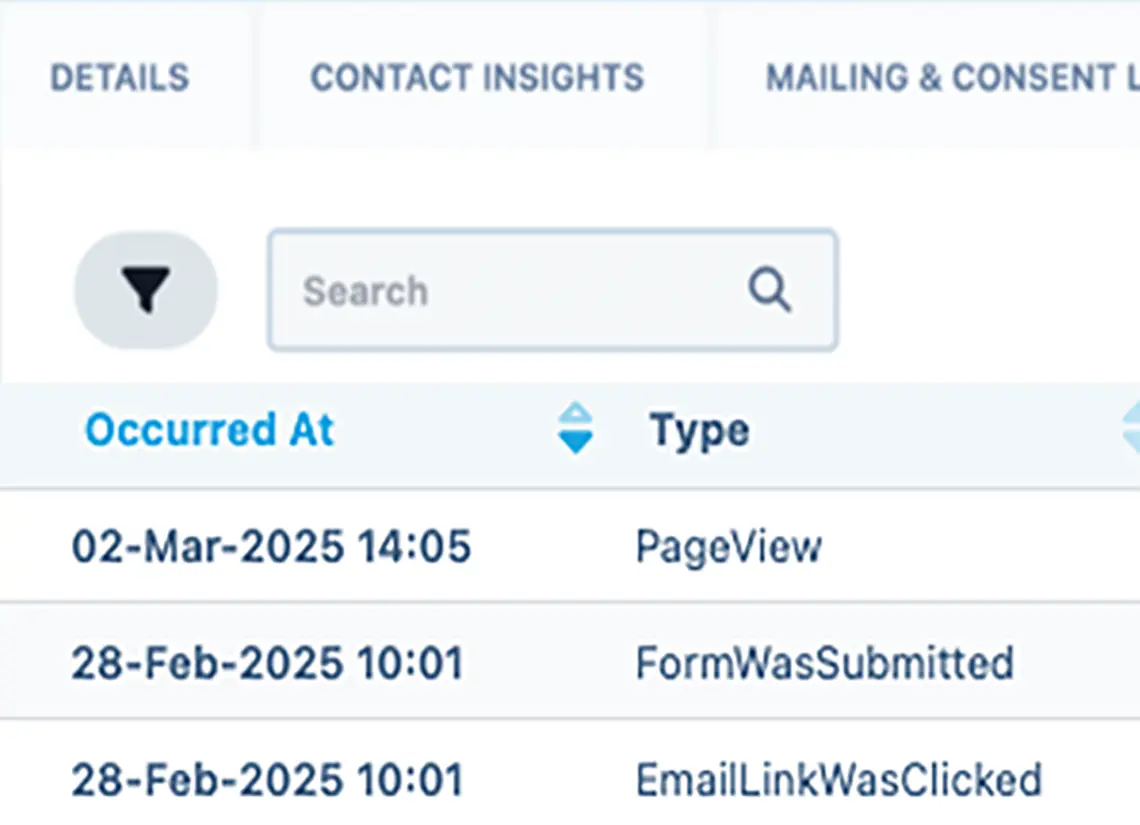Viewport: 1140px width, 825px height.
Task: Click the FormWasSubmitted type cell
Action: (x=824, y=663)
